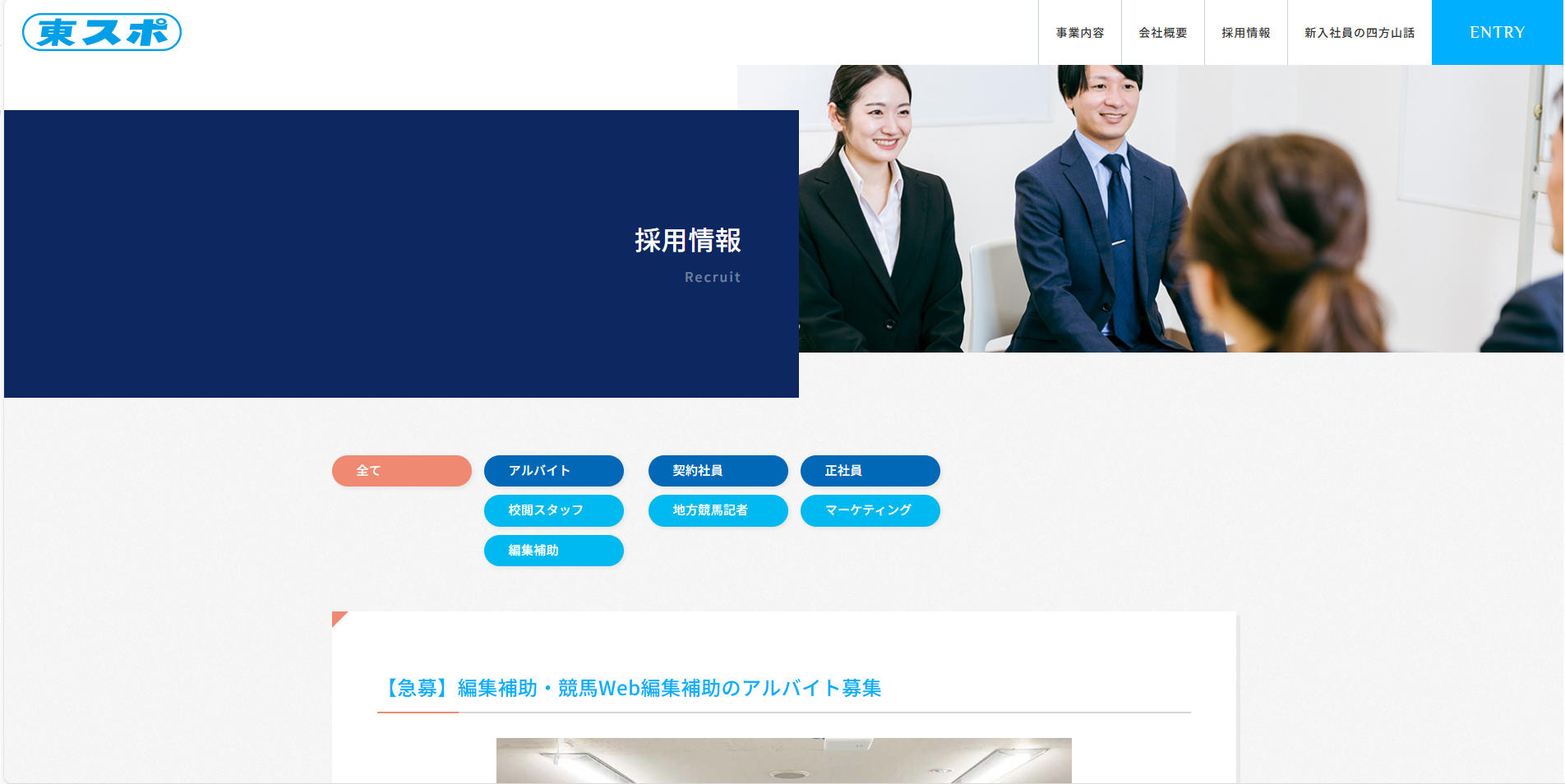Go to 採用情報 in the navigation
Viewport: 1565px width, 784px height.
click(x=1245, y=33)
